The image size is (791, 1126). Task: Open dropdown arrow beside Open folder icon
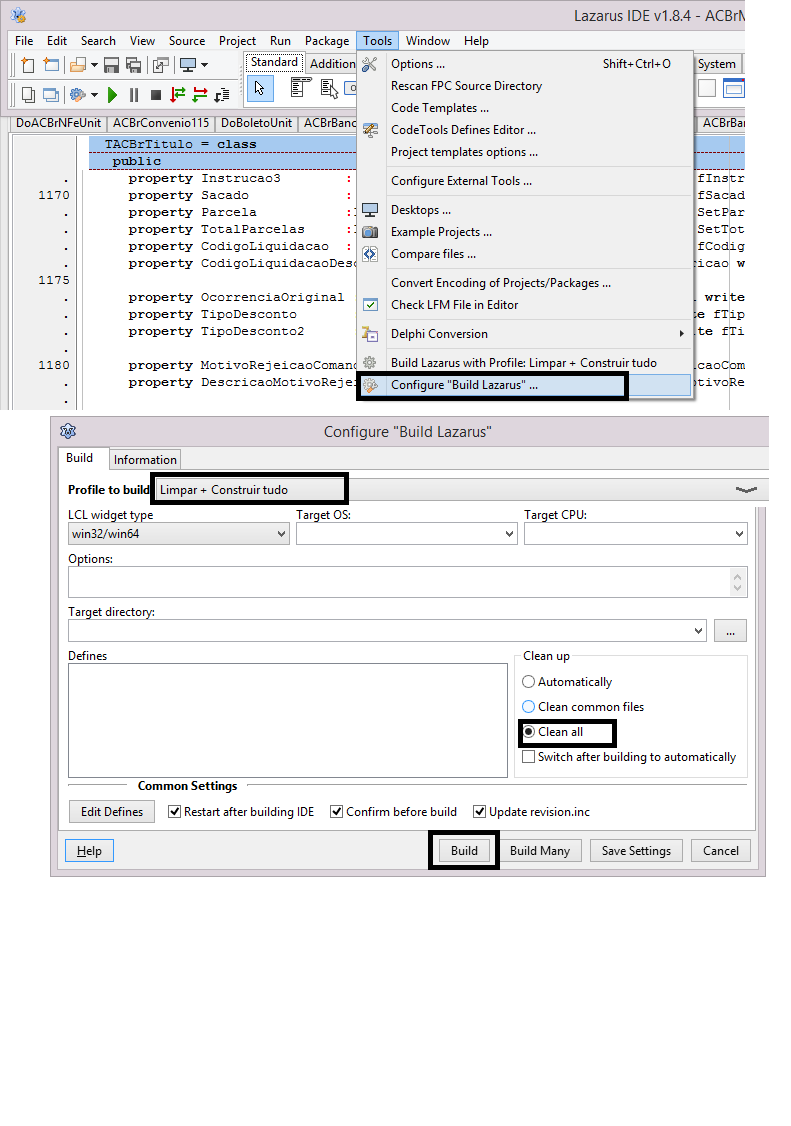[94, 65]
